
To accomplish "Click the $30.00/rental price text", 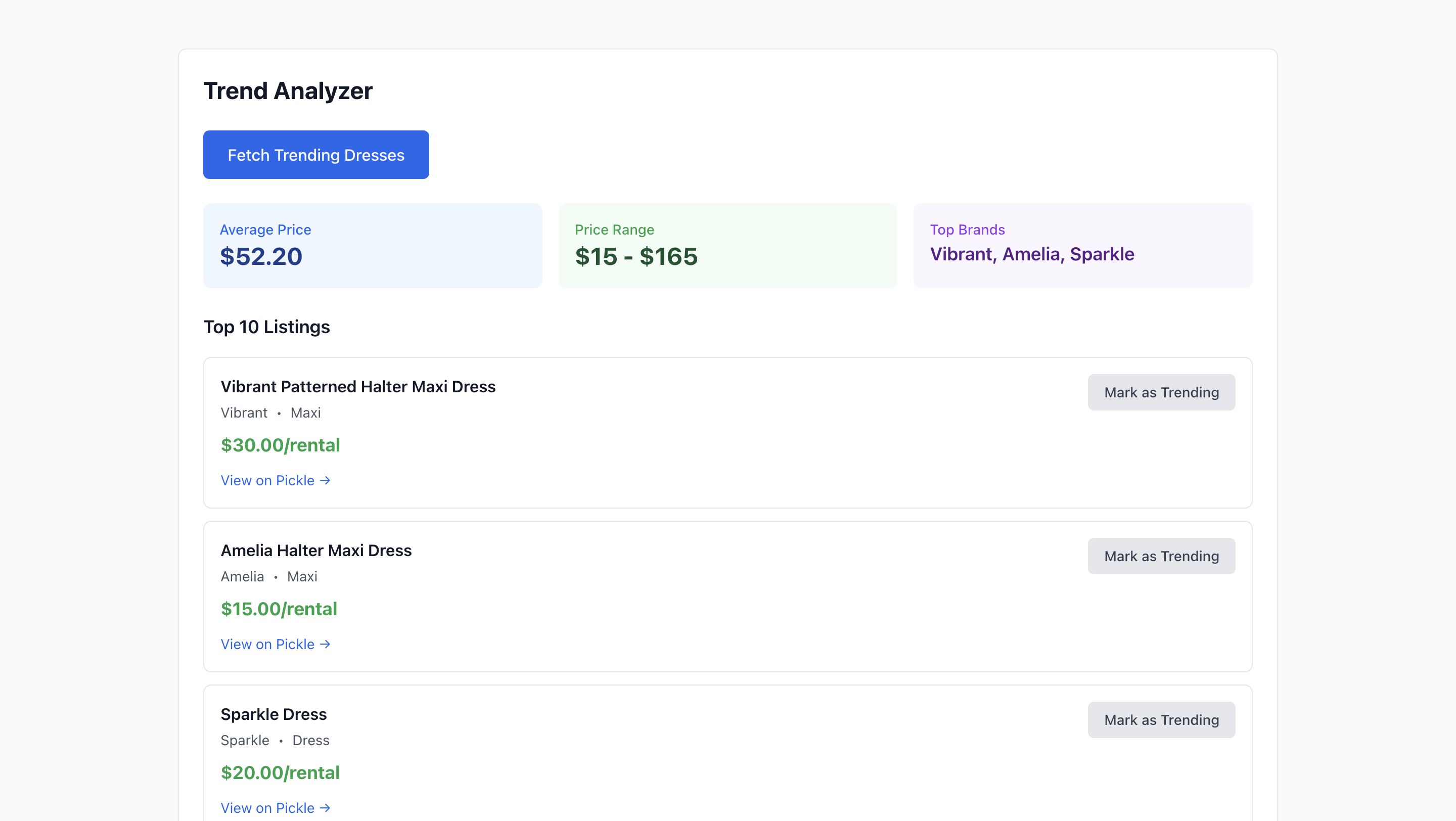I will pos(281,445).
